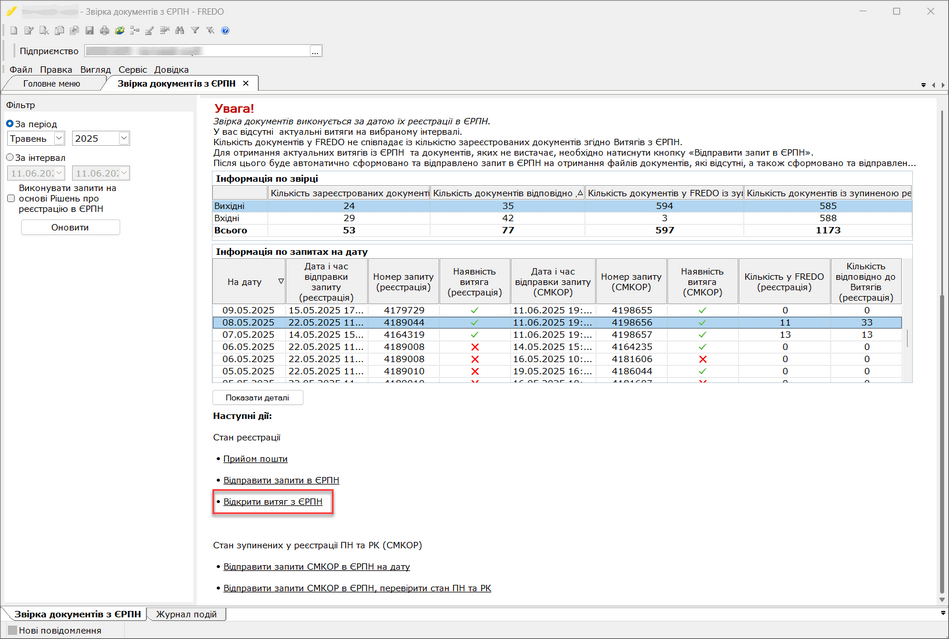Switch to the Журнал подій bottom tab
Viewport: 949px width, 639px height.
186,614
